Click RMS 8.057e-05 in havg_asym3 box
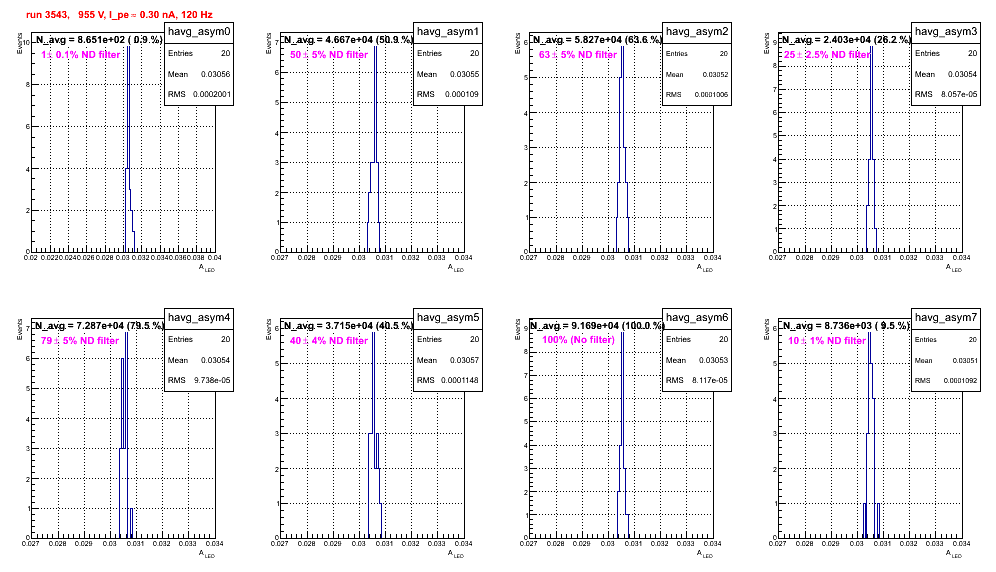 pos(946,94)
